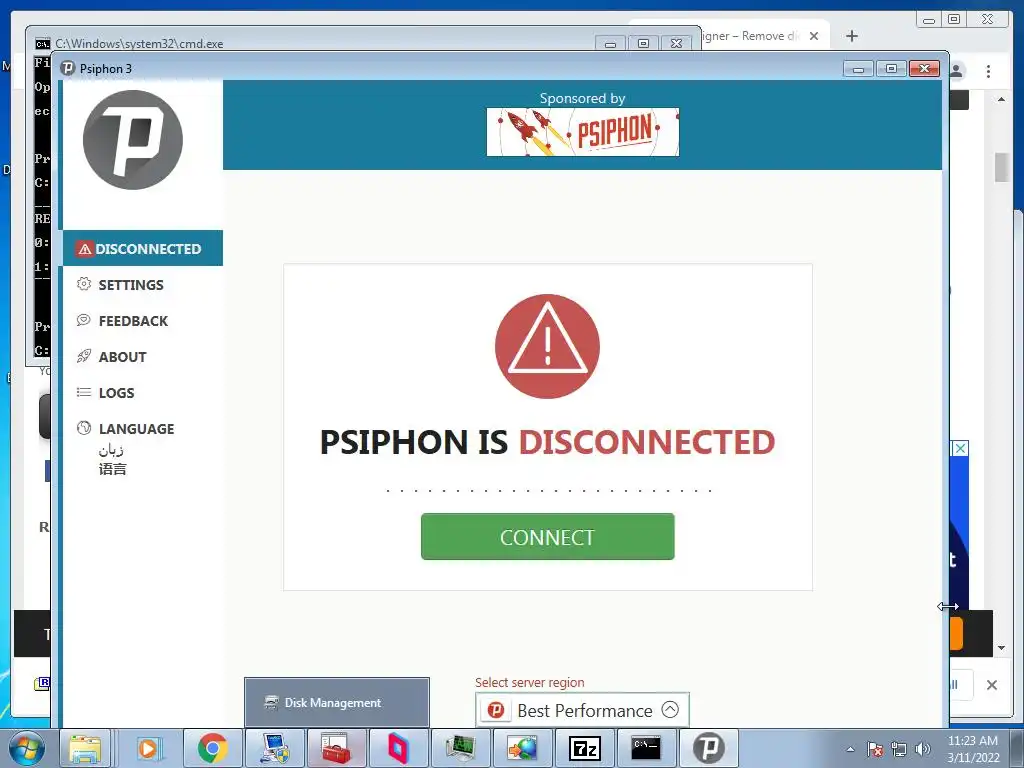Launch the media player taskbar icon
The width and height of the screenshot is (1024, 768).
(x=148, y=748)
